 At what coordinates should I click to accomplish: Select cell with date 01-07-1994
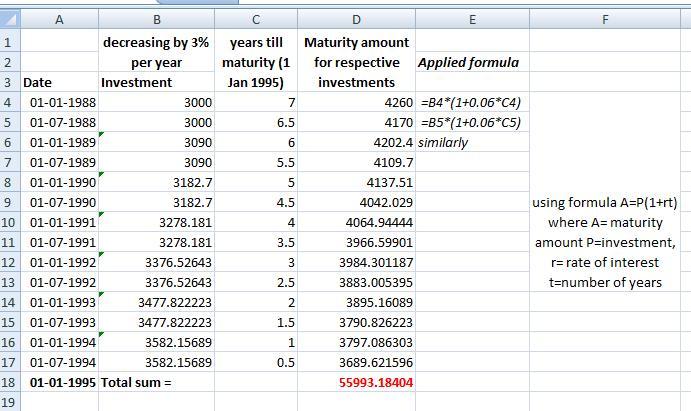tap(59, 362)
